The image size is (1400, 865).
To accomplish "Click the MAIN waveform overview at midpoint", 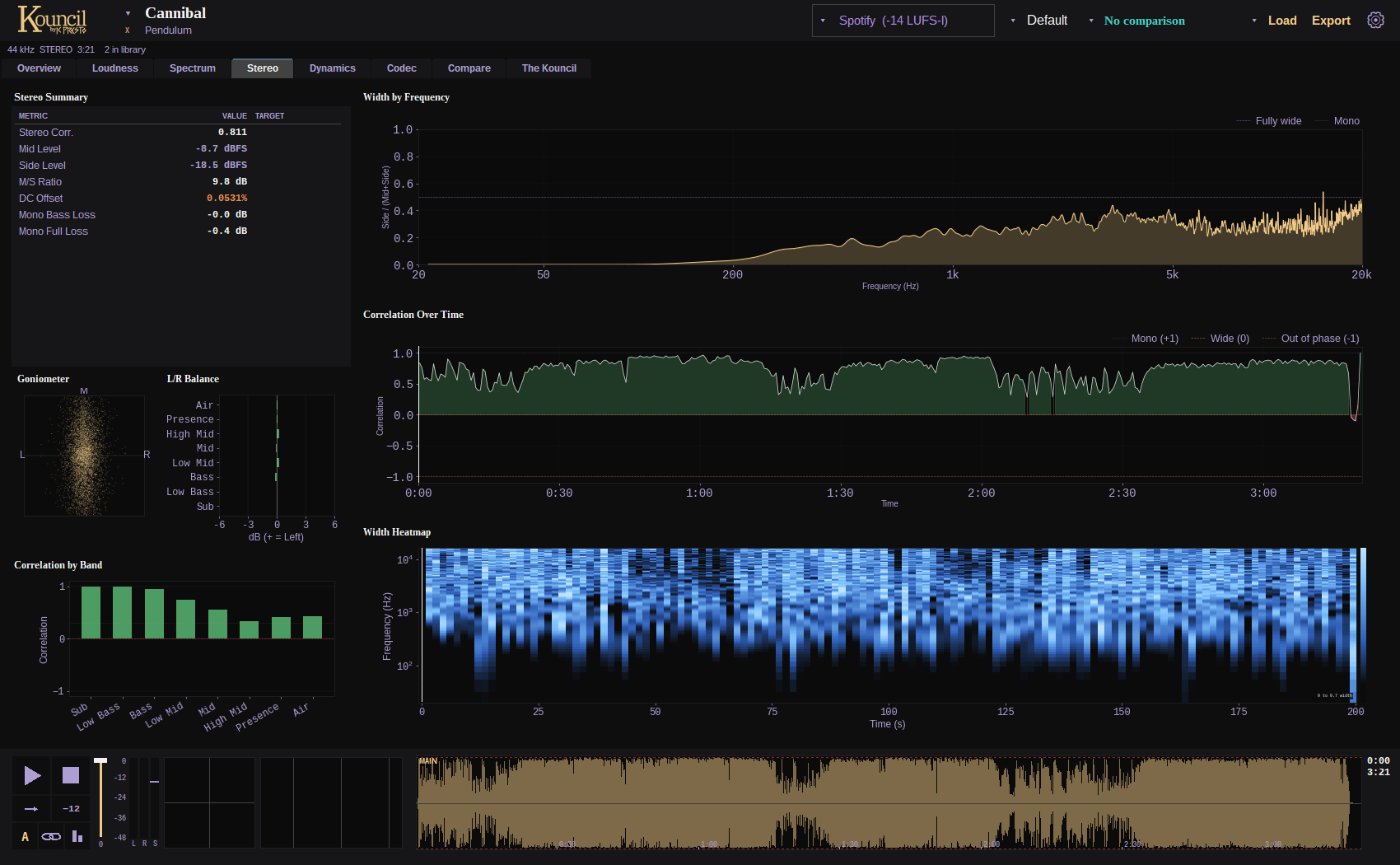I will pyautogui.click(x=889, y=803).
